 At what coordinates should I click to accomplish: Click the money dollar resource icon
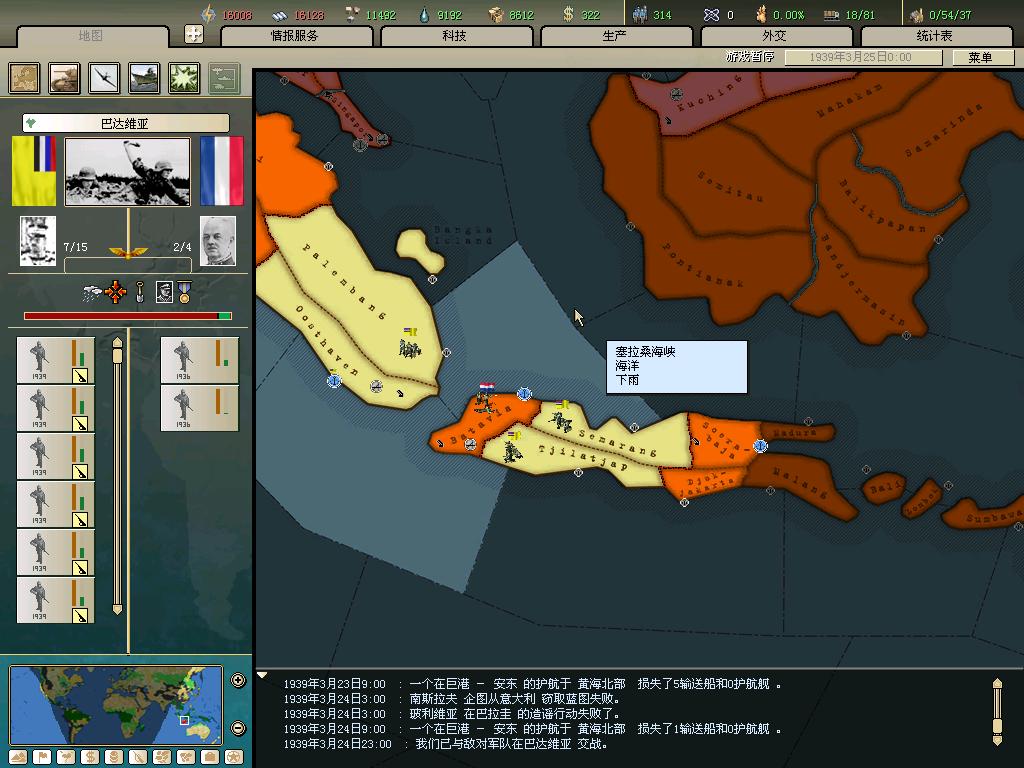coord(568,14)
